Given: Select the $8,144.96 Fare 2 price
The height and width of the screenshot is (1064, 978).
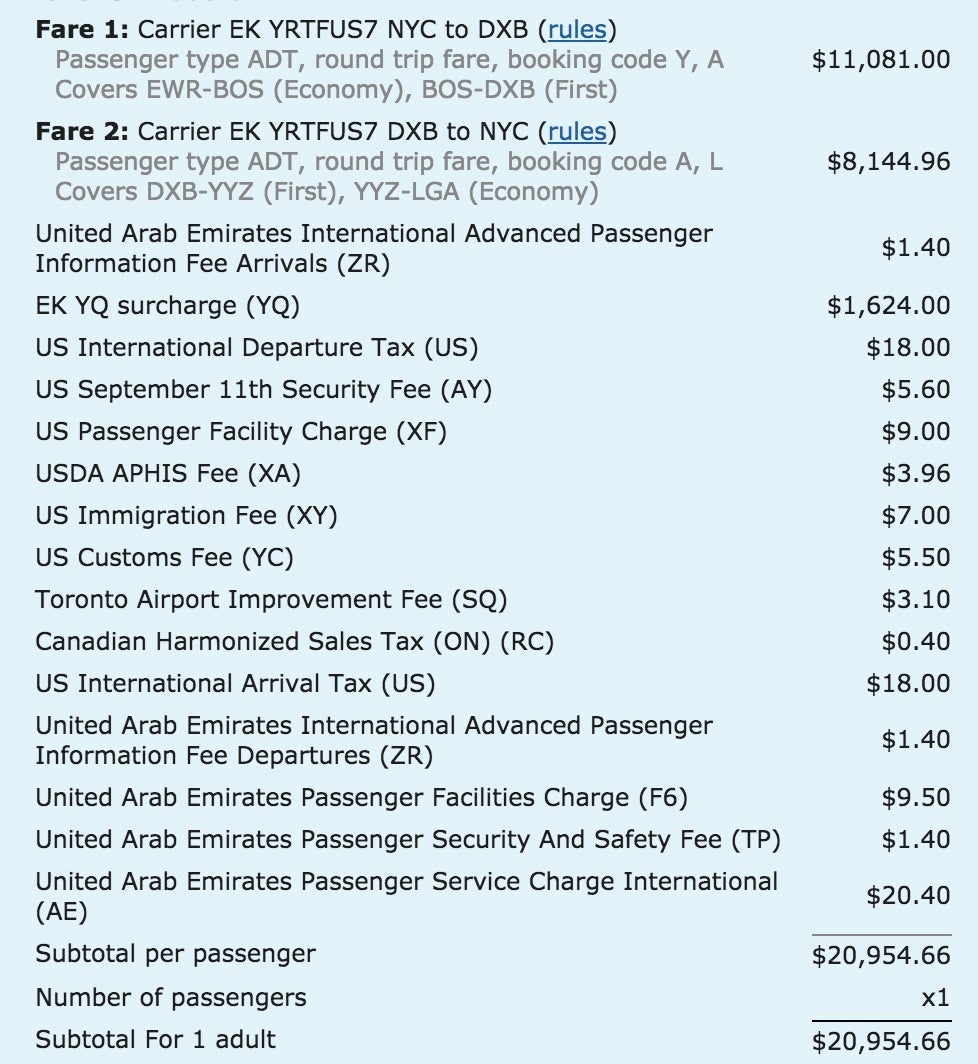Looking at the screenshot, I should tap(888, 162).
